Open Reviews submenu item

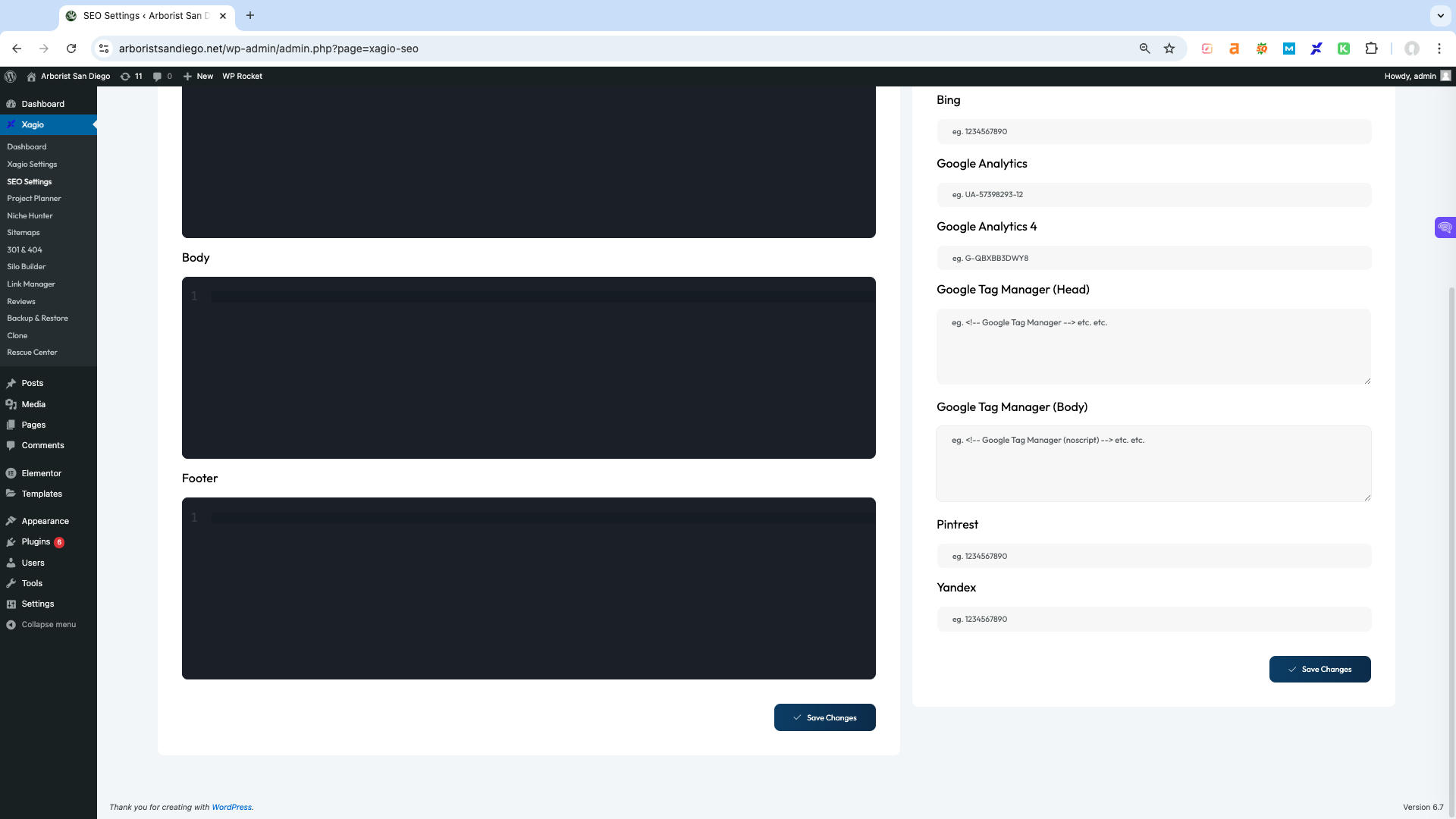[x=21, y=301]
